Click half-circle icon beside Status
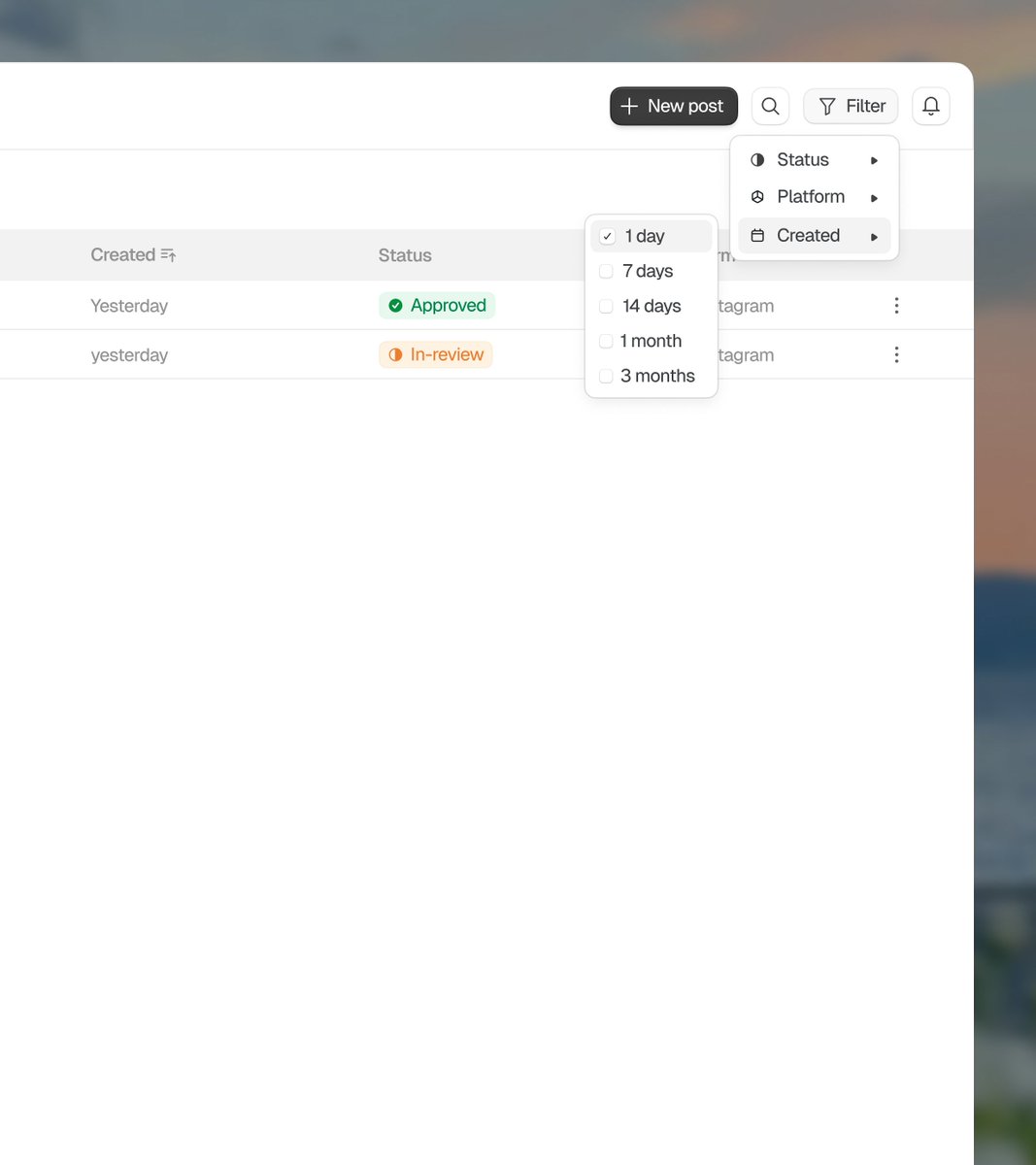 (x=757, y=160)
